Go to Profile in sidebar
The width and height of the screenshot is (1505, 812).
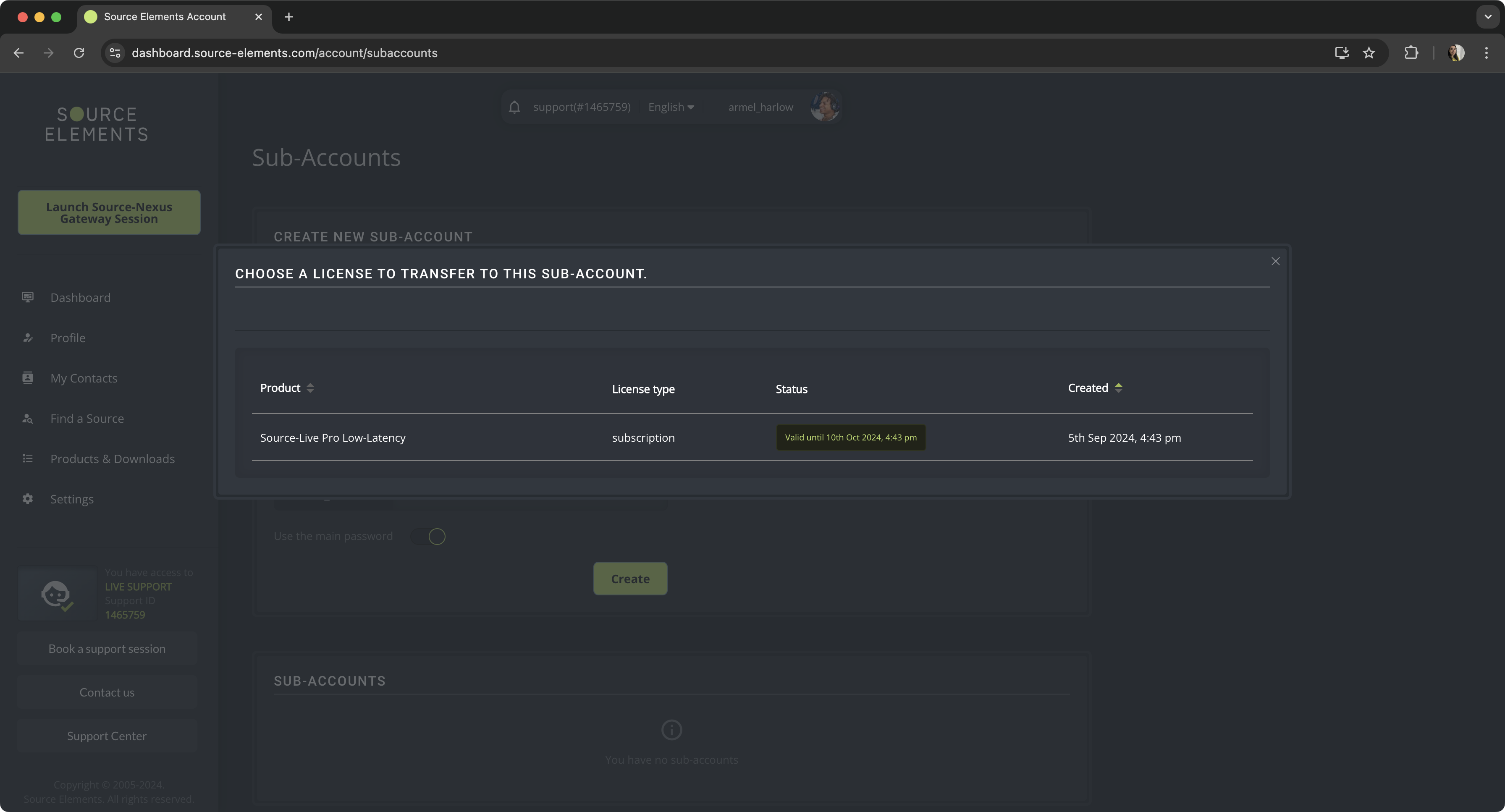coord(68,338)
